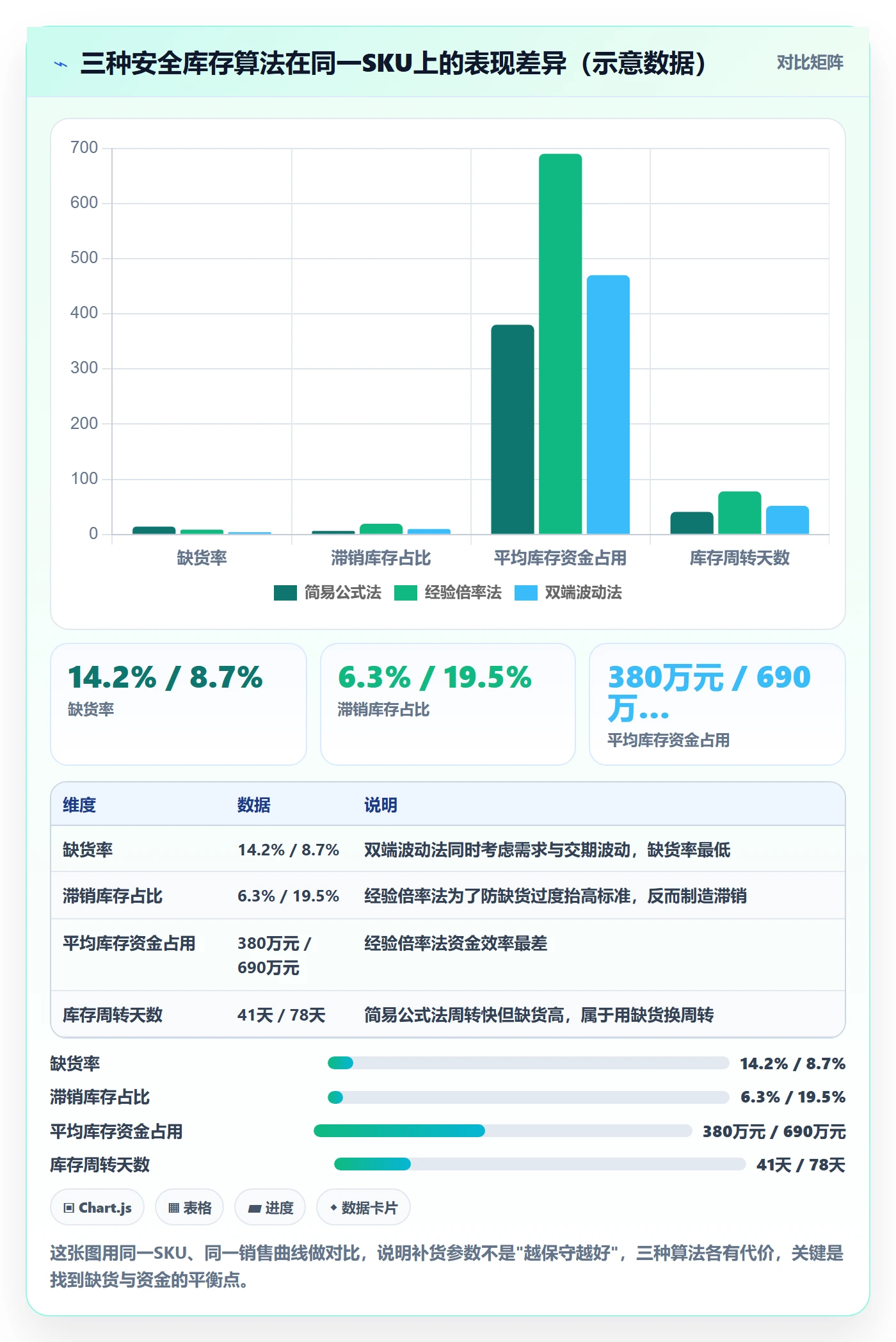
Task: Click the chart title 三种安全库存算法 heading
Action: (393, 63)
